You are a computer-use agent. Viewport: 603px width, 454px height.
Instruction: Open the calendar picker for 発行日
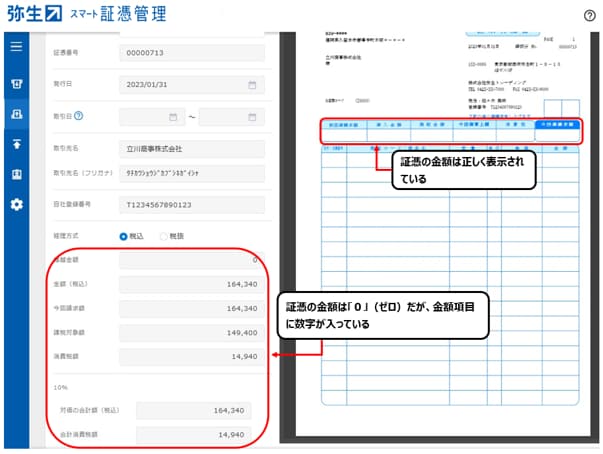point(253,85)
